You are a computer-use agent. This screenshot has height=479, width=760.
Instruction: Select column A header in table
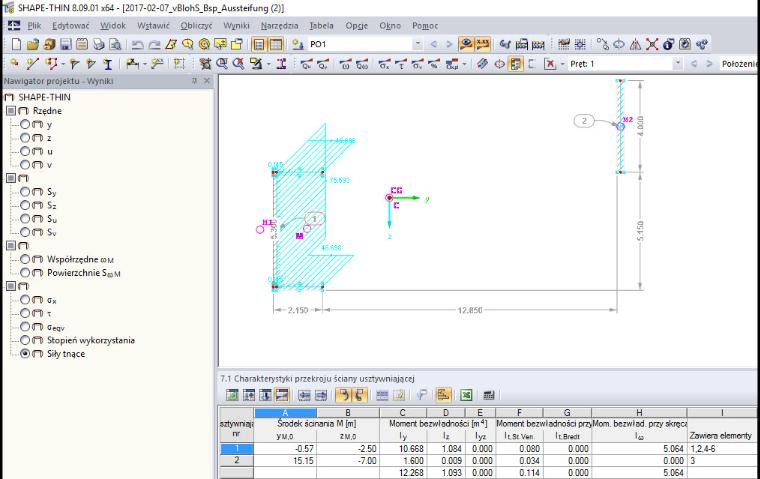coord(285,413)
